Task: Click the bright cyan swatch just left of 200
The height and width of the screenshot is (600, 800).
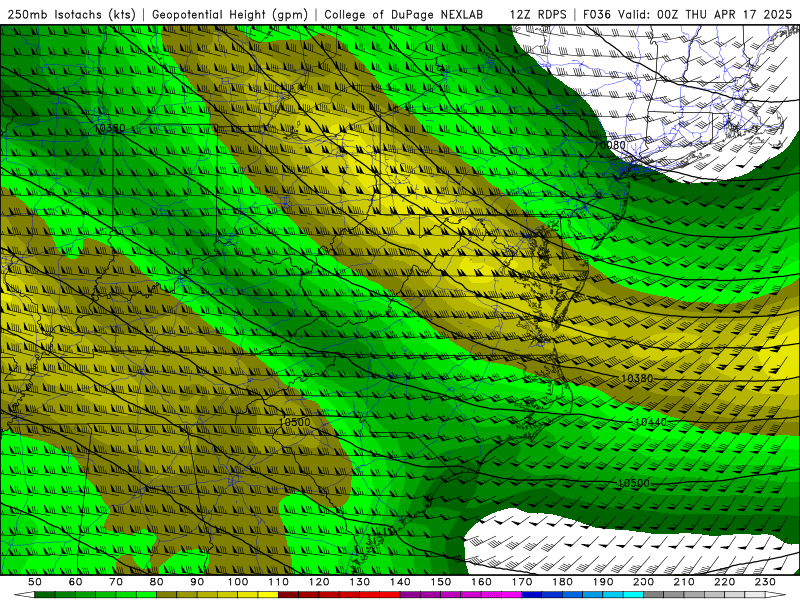Action: coord(633,595)
